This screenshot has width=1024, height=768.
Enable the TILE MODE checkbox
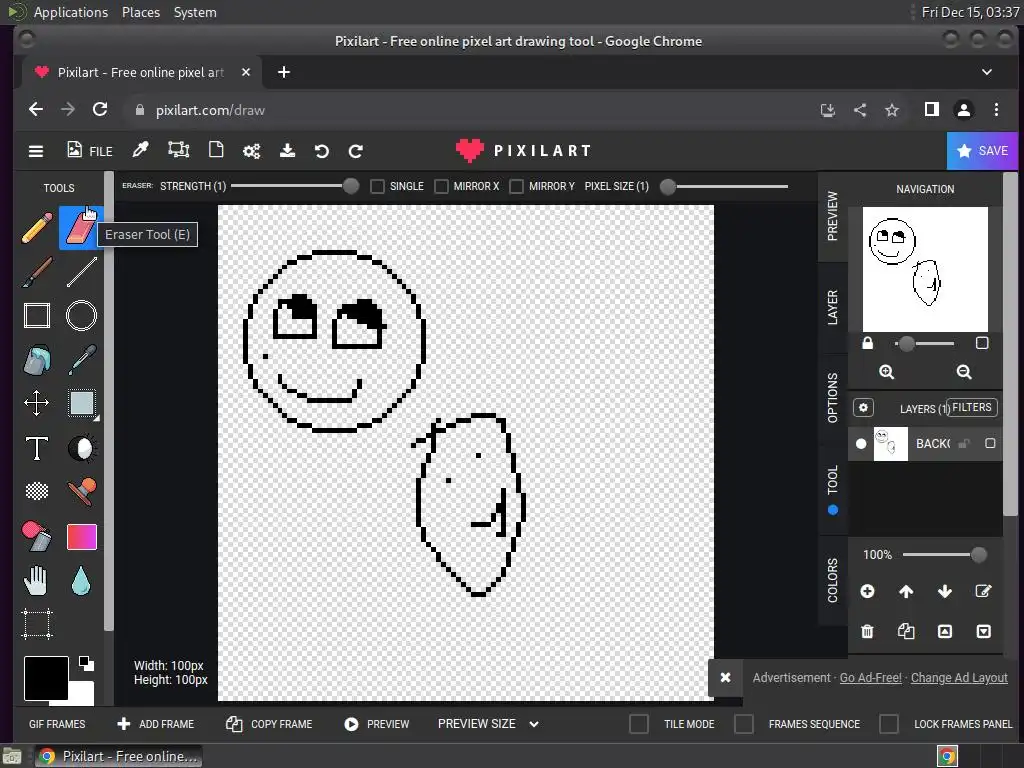pos(639,724)
